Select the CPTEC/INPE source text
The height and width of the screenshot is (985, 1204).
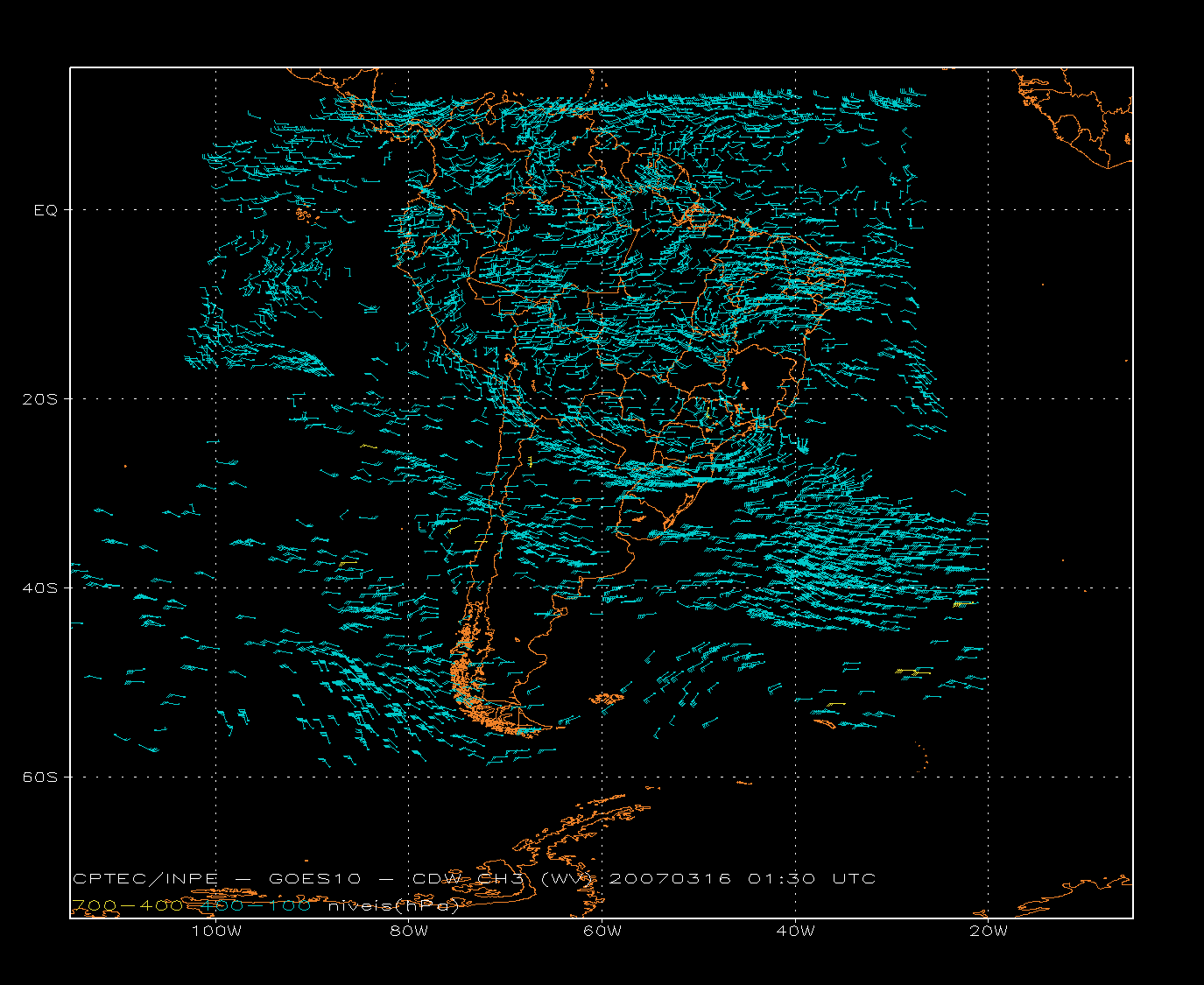pyautogui.click(x=145, y=879)
